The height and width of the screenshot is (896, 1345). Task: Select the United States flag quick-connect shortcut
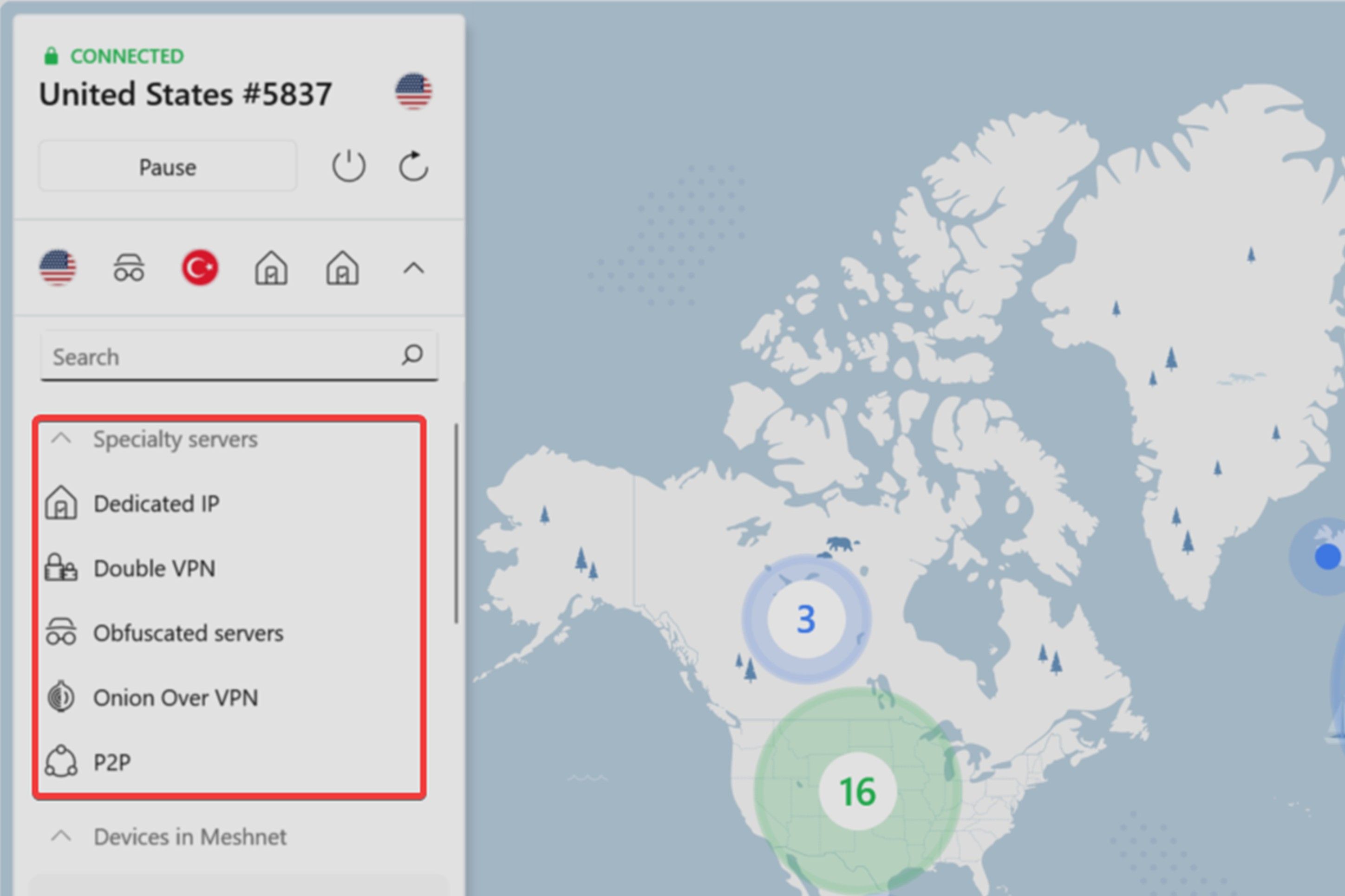coord(57,267)
